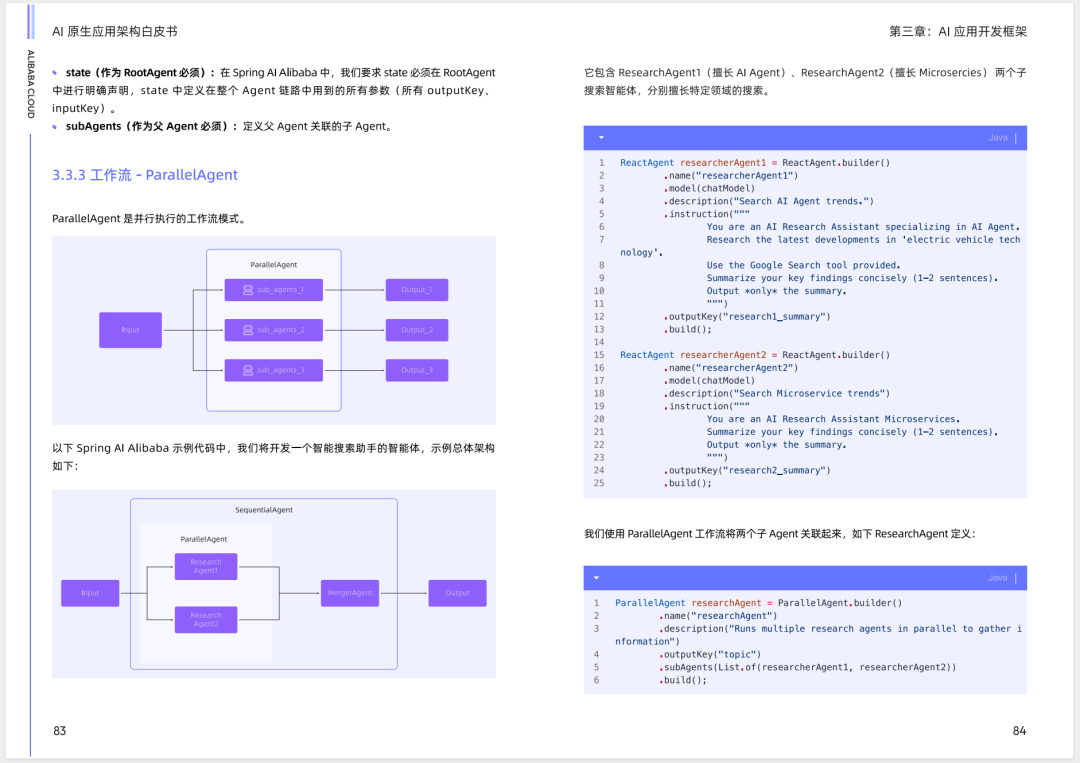The width and height of the screenshot is (1080, 763).
Task: Click the chapter header 第三章：AI 应用开发框架
Action: pos(957,31)
